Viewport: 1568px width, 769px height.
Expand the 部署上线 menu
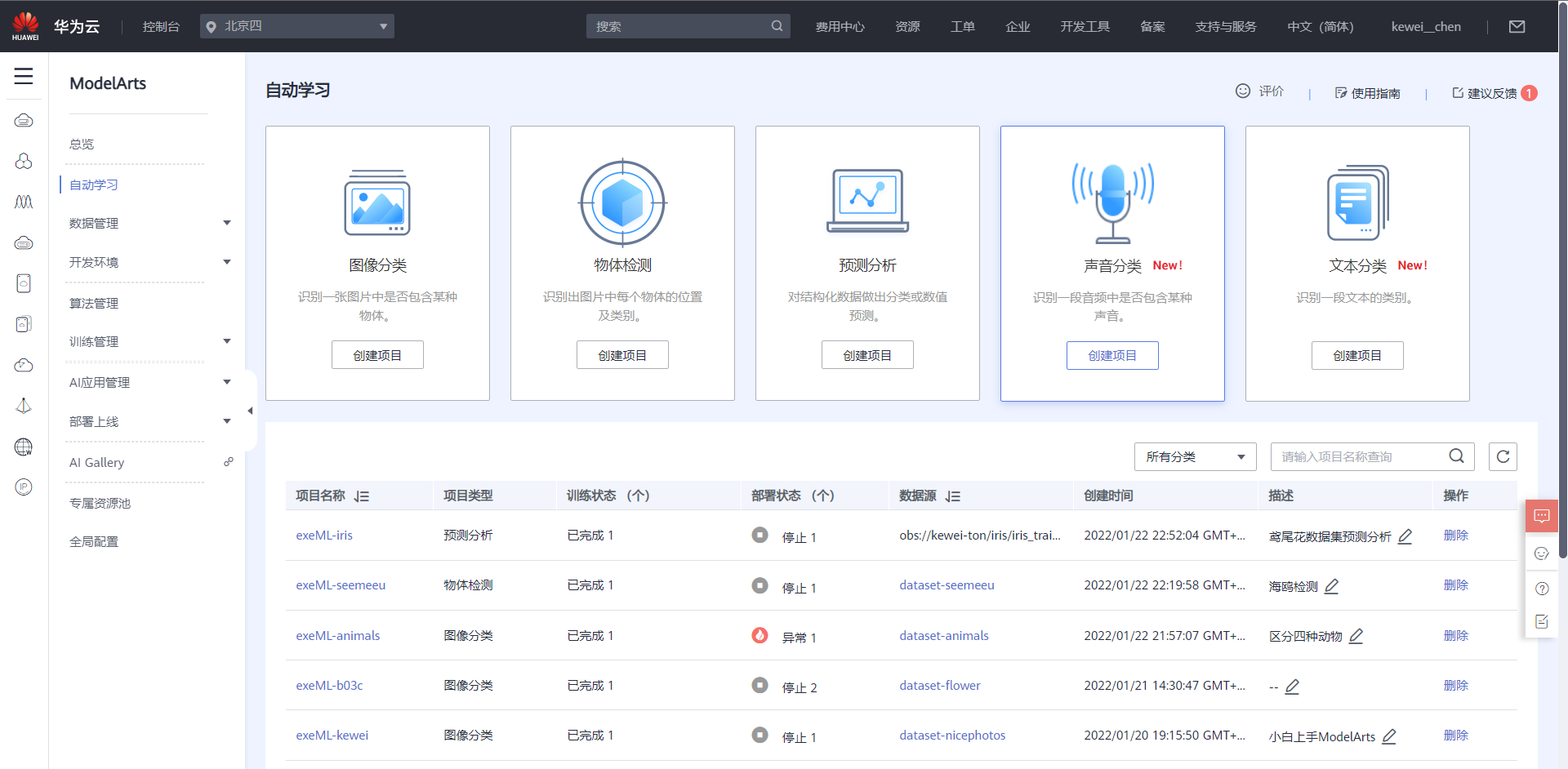tap(227, 421)
